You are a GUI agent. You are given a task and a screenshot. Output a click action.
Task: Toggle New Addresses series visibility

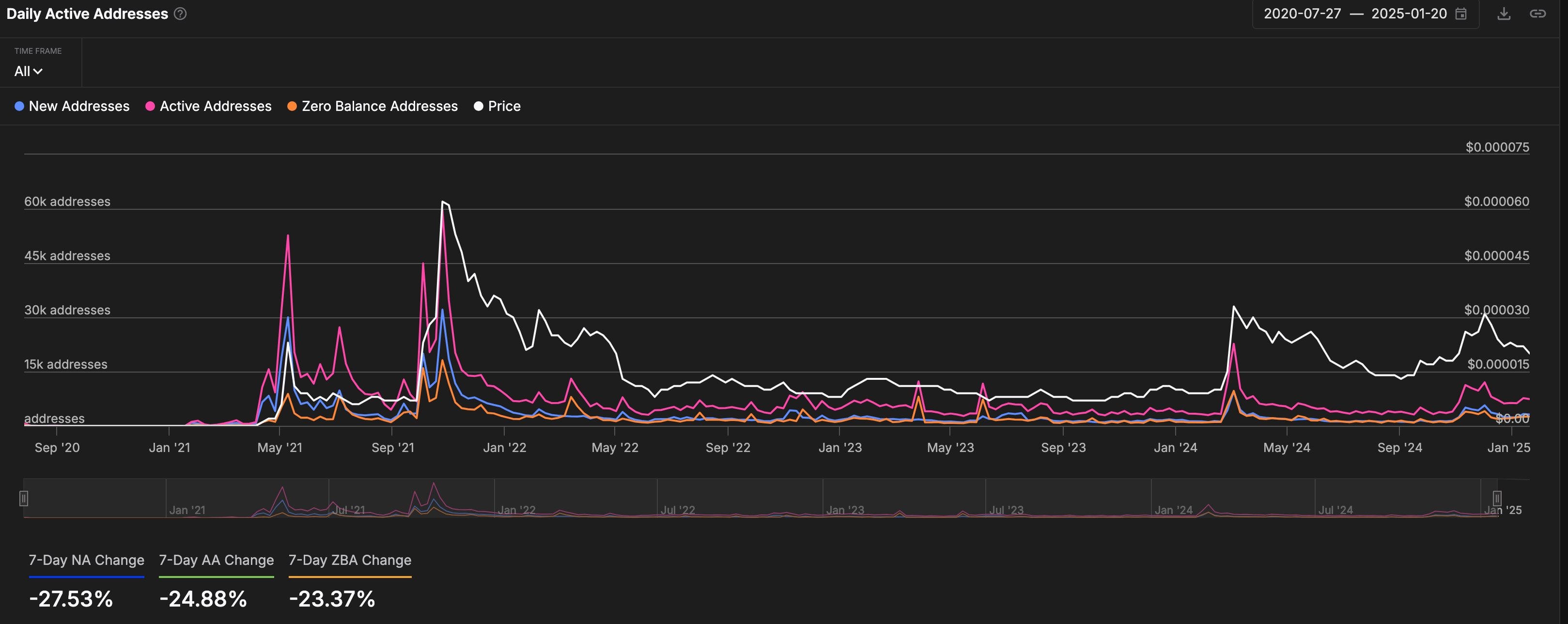(79, 107)
